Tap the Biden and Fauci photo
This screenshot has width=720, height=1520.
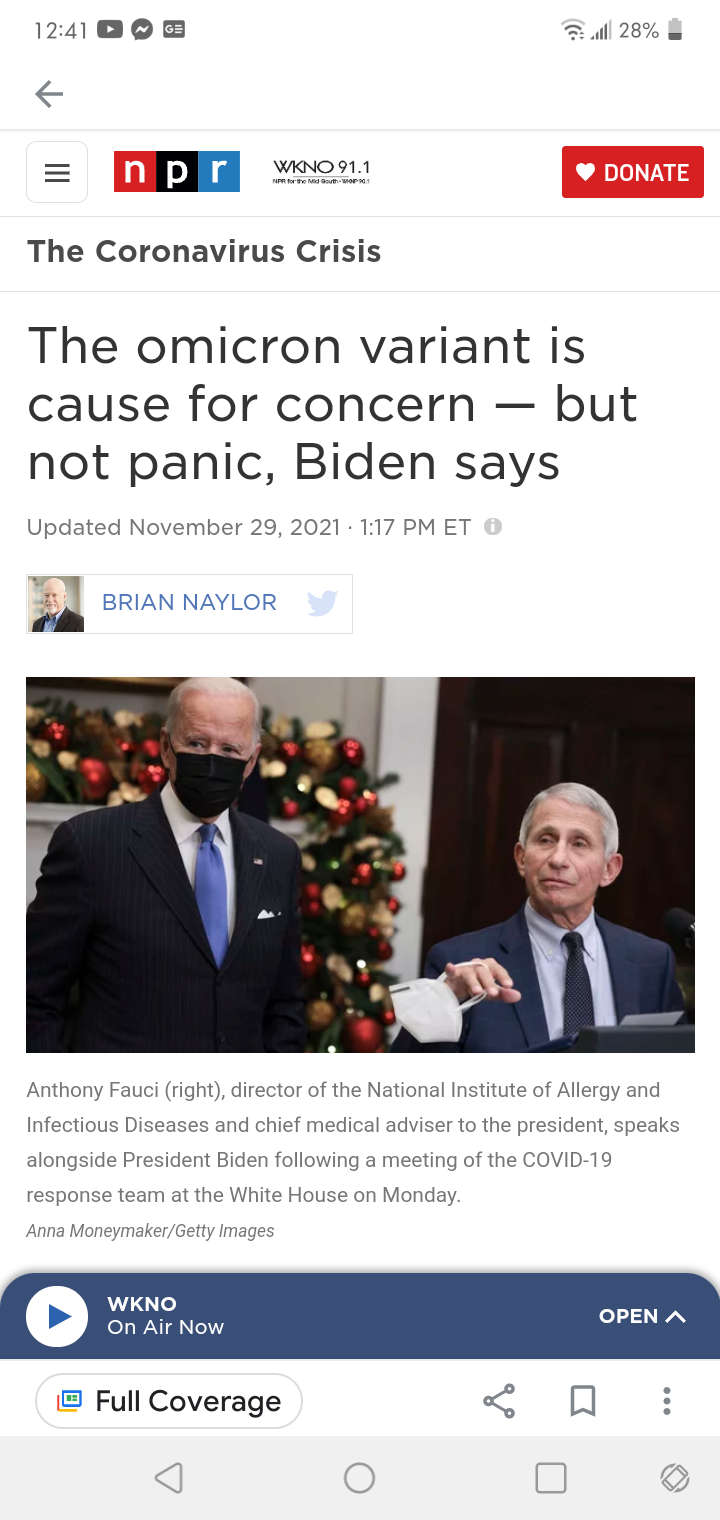(360, 865)
